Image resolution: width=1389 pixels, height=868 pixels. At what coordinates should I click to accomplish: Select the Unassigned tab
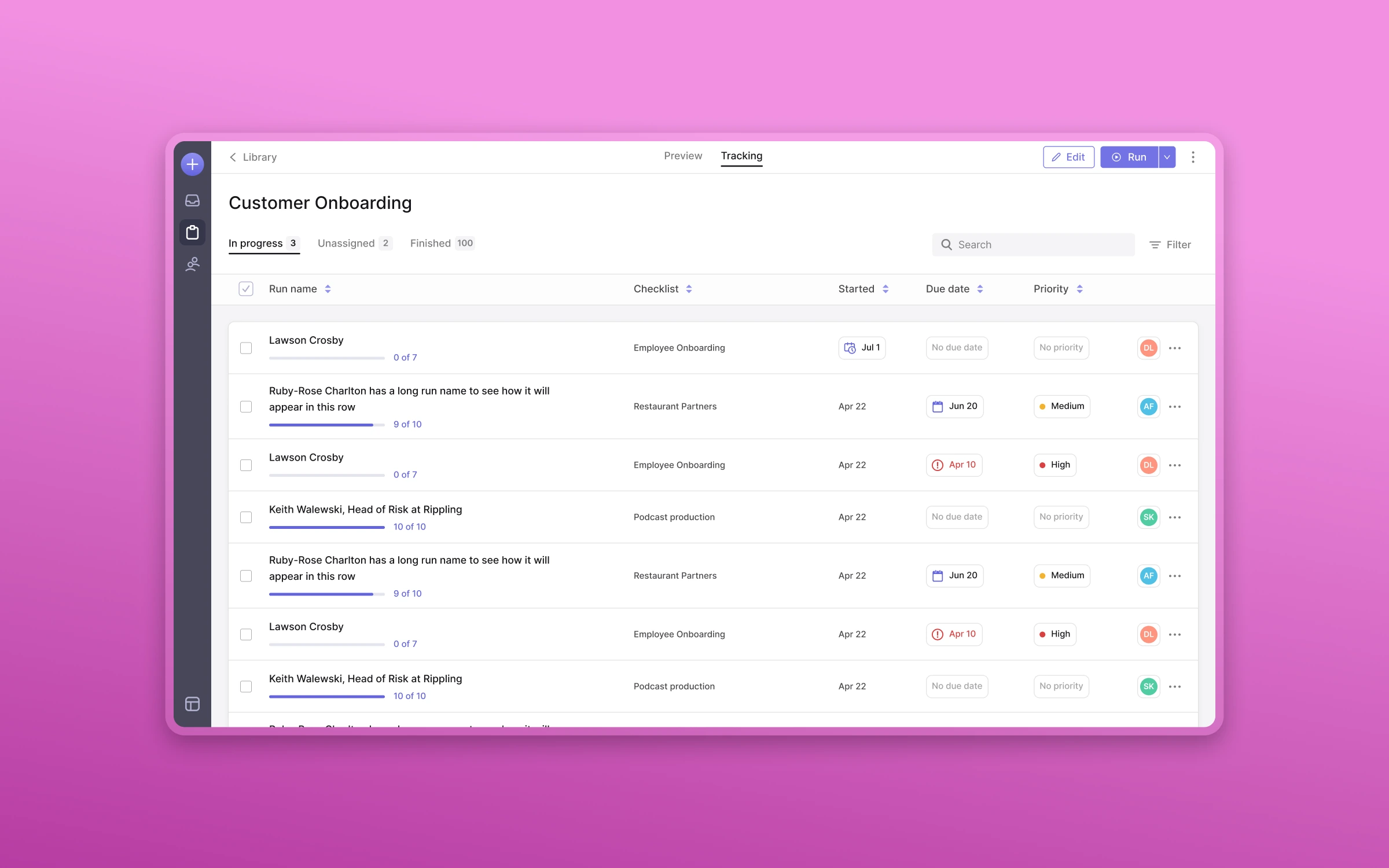pos(354,244)
